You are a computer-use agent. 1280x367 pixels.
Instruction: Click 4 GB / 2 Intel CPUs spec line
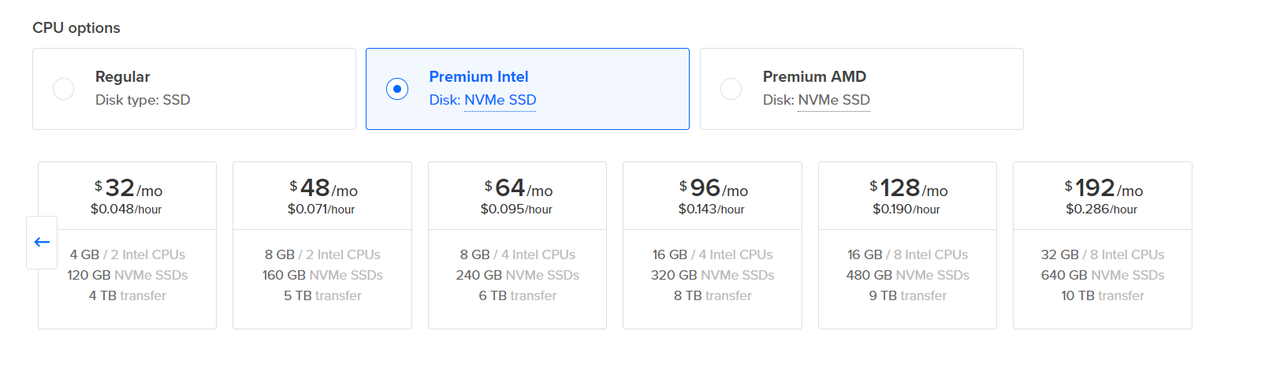127,255
